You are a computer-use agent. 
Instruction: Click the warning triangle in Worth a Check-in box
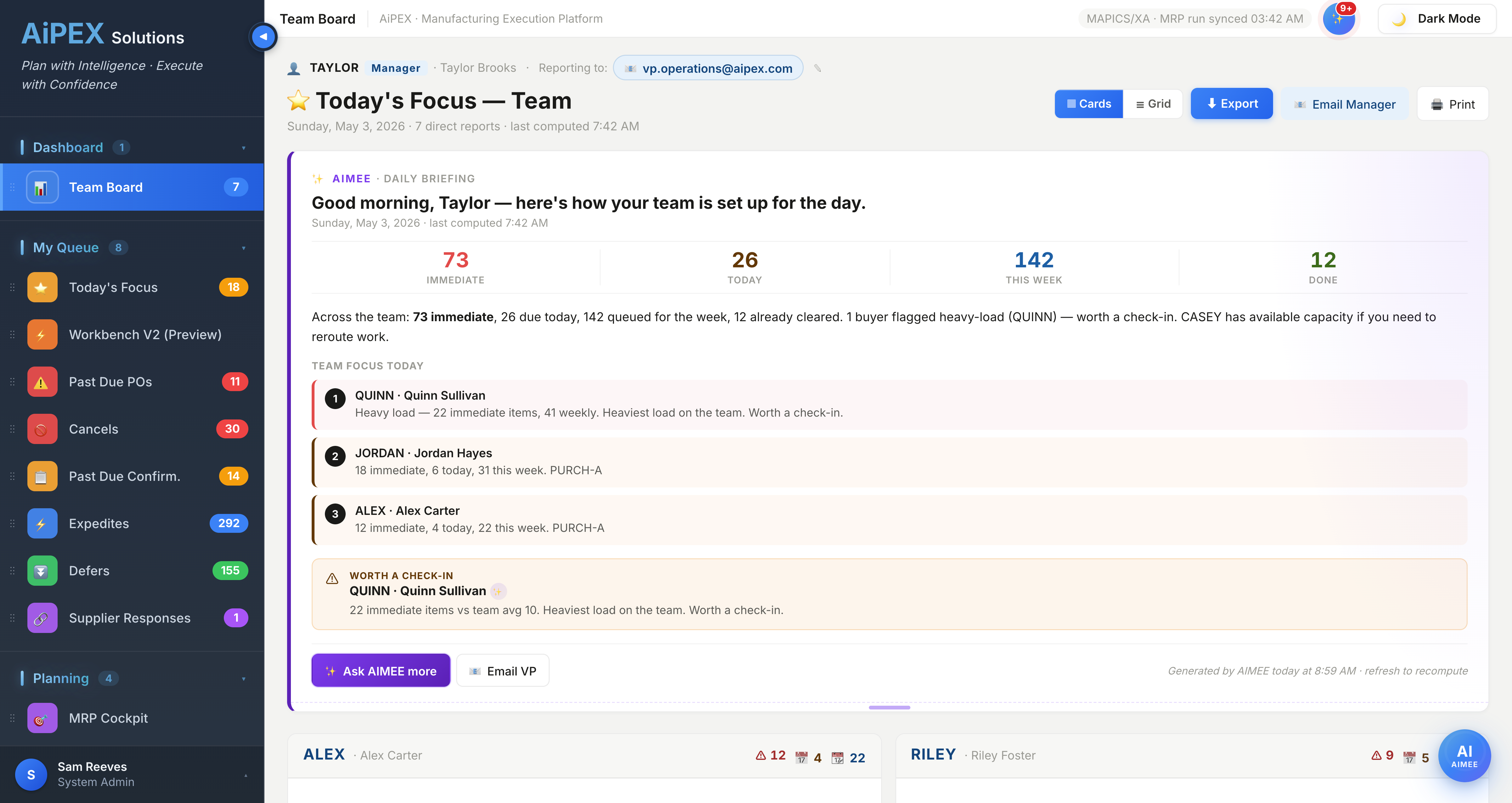[331, 578]
